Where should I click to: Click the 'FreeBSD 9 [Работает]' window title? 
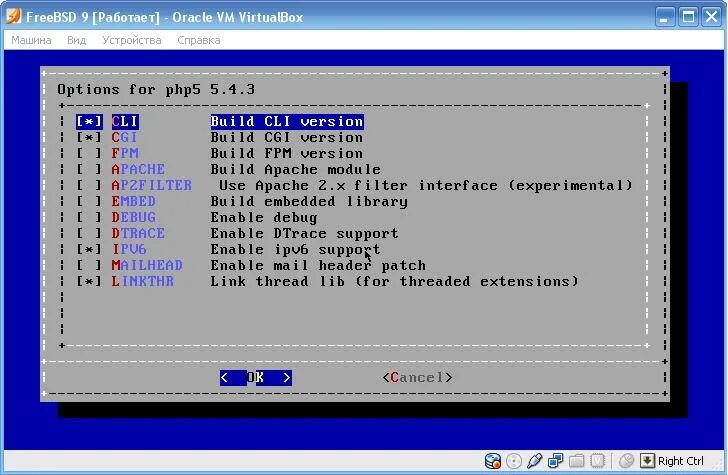(x=93, y=17)
